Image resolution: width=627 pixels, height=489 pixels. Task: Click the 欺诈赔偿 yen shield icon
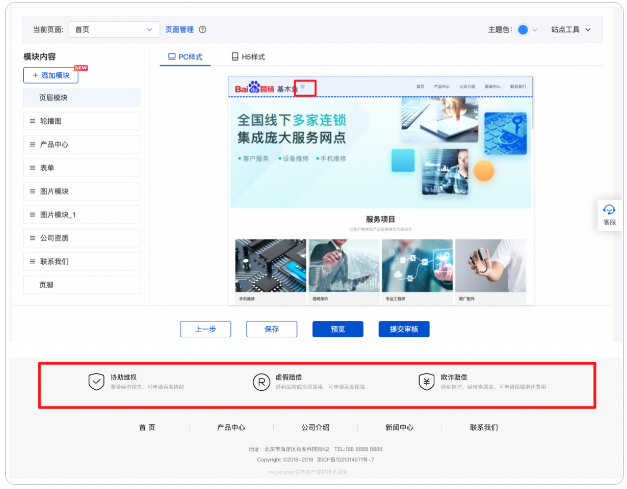pyautogui.click(x=427, y=382)
